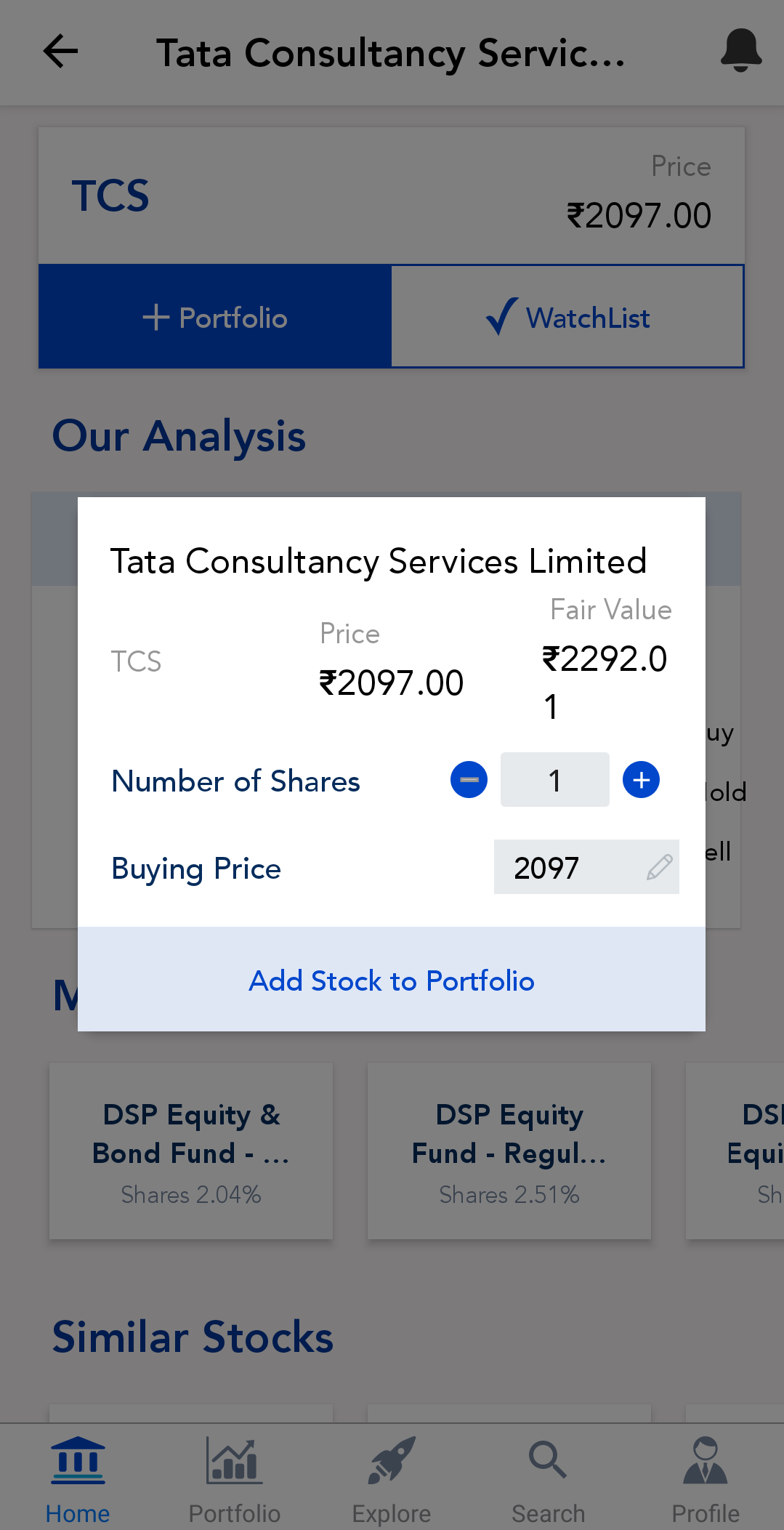Increase shares with the plus icon
Viewport: 784px width, 1530px height.
click(x=641, y=780)
